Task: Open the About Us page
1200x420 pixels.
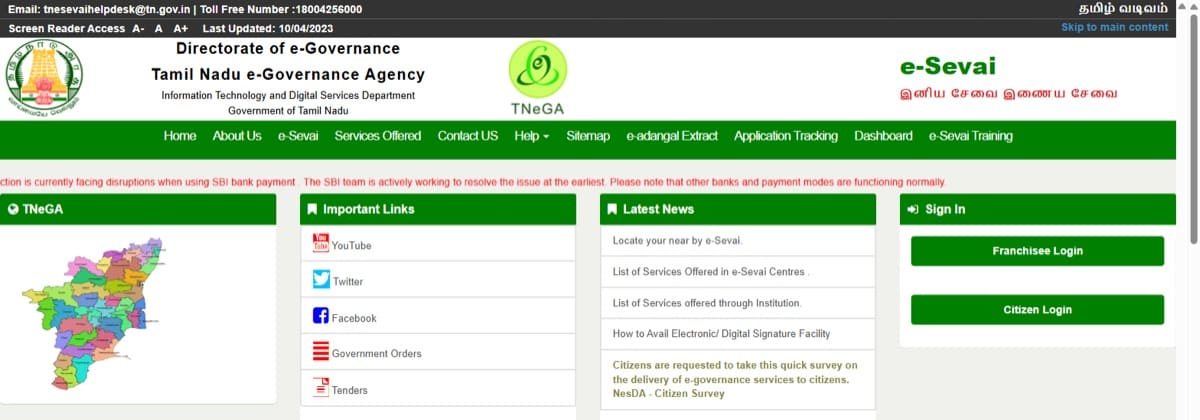Action: click(x=237, y=136)
